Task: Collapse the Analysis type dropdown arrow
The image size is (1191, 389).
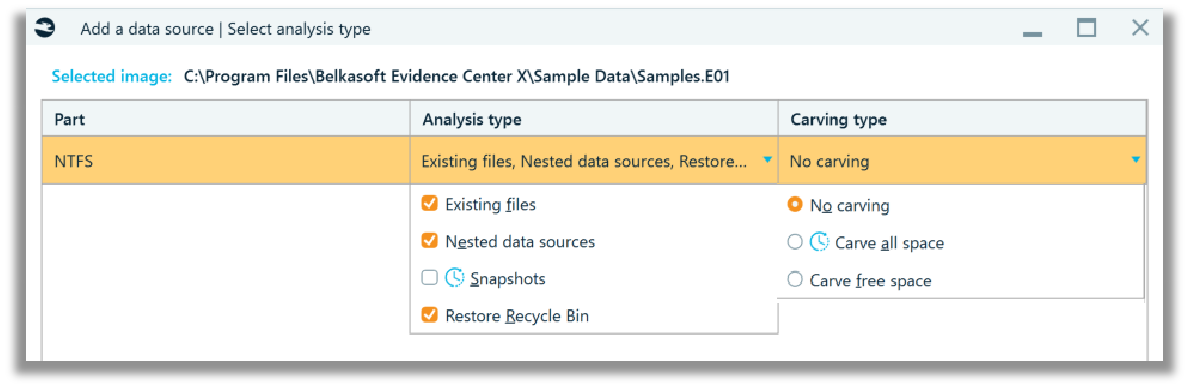Action: 767,160
